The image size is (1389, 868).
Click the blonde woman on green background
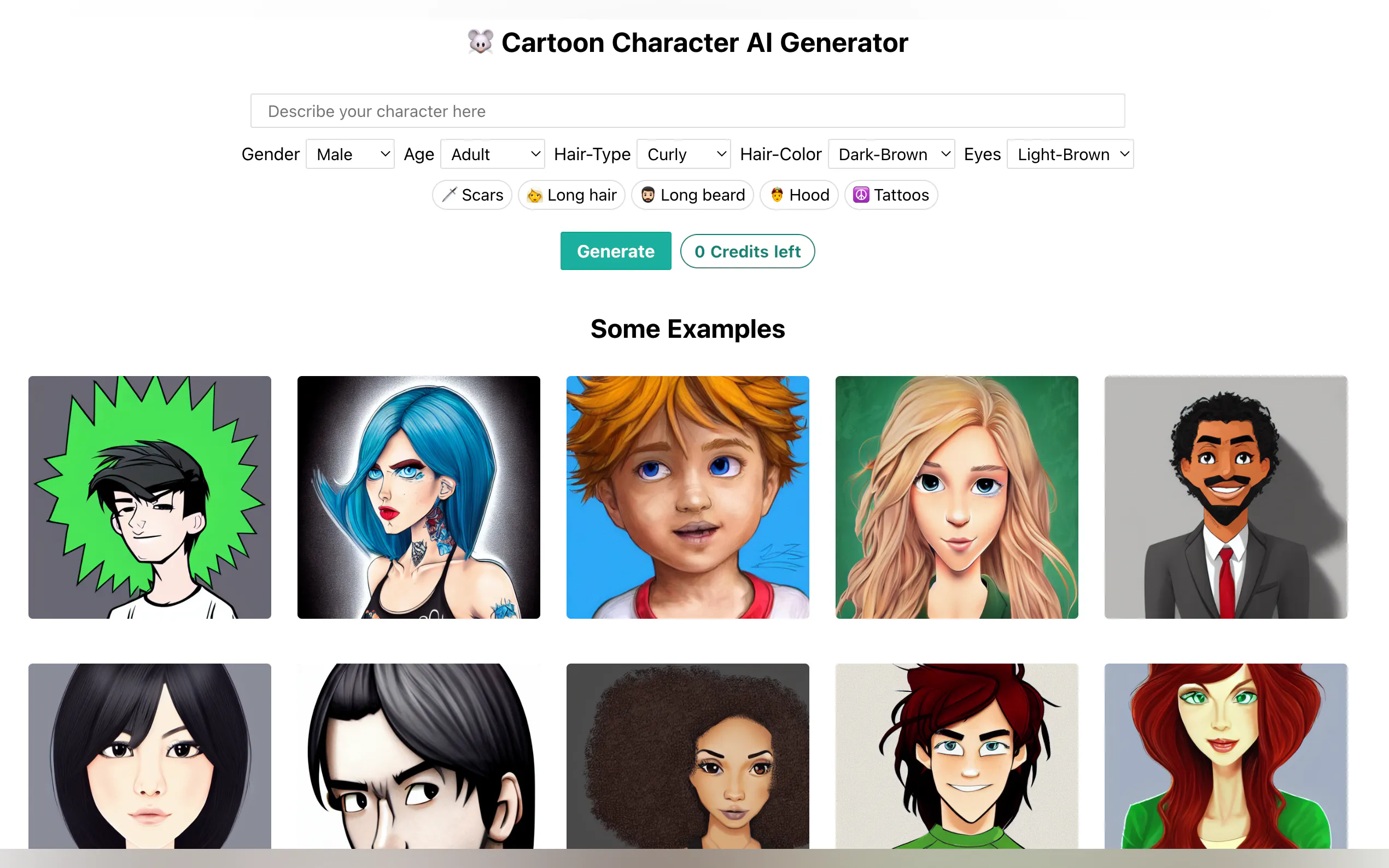point(956,497)
